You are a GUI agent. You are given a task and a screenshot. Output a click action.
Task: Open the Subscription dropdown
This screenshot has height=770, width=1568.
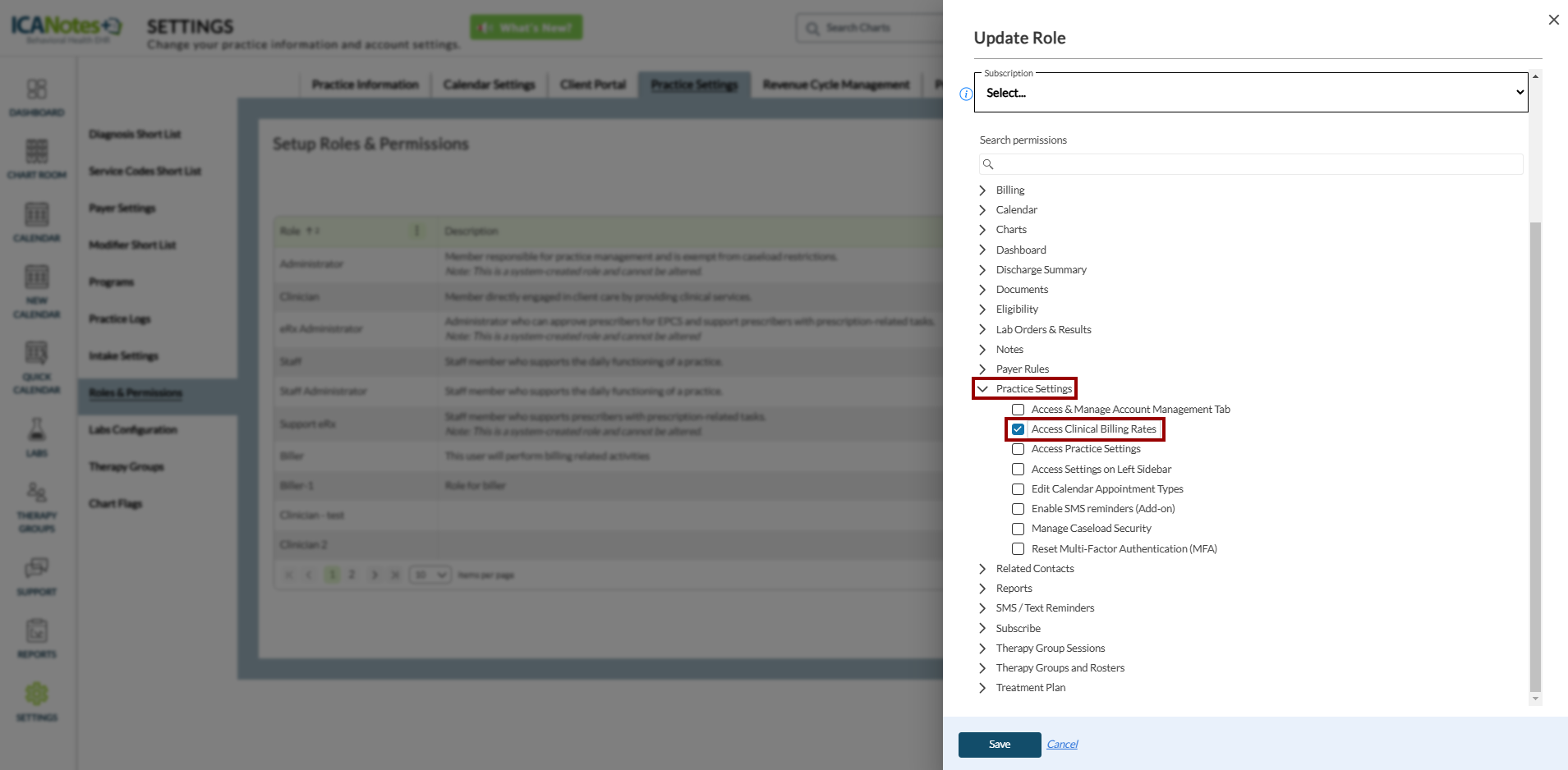pyautogui.click(x=1250, y=93)
